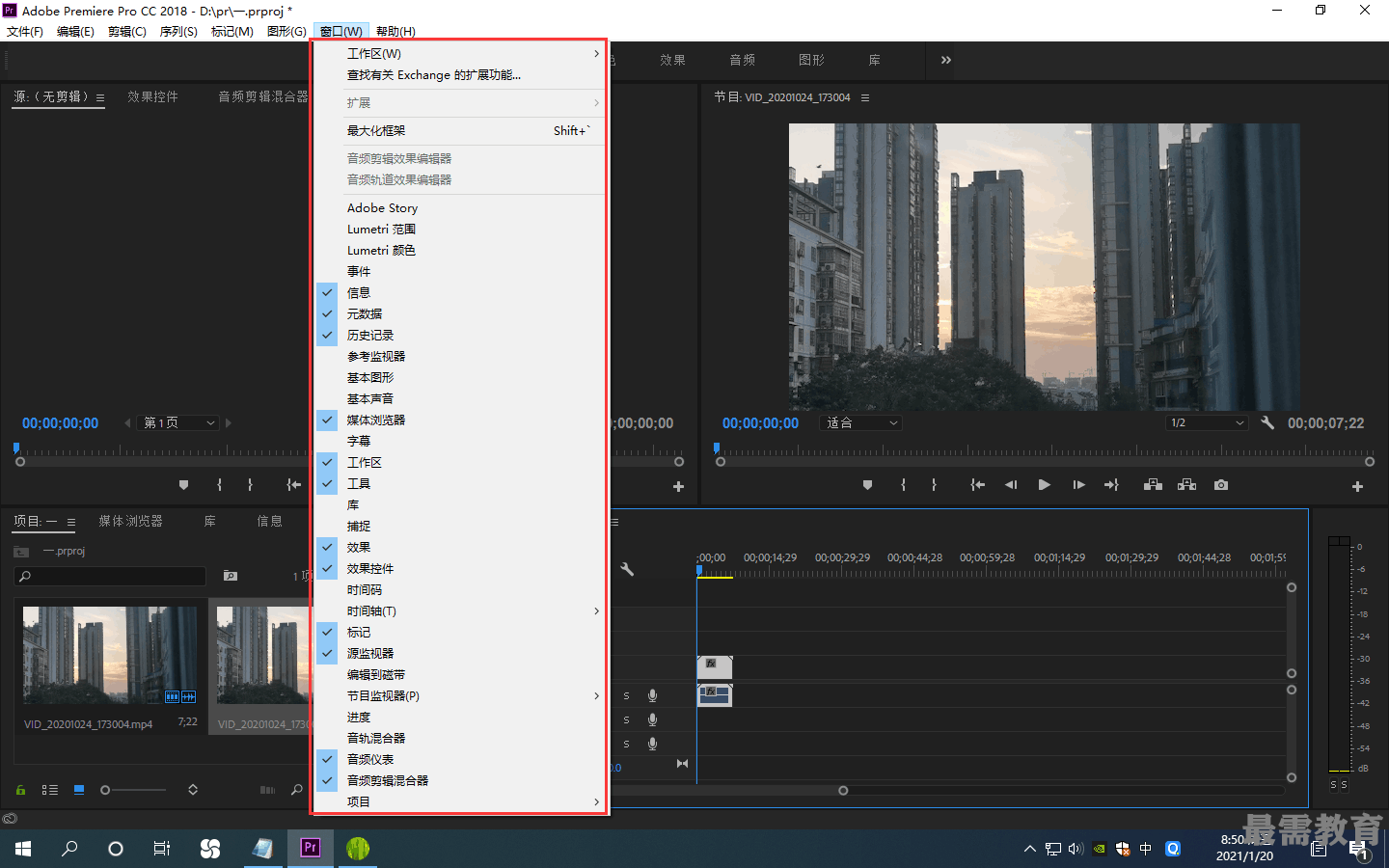Step forward one frame in program monitor
The width and height of the screenshot is (1389, 868).
tap(1078, 485)
